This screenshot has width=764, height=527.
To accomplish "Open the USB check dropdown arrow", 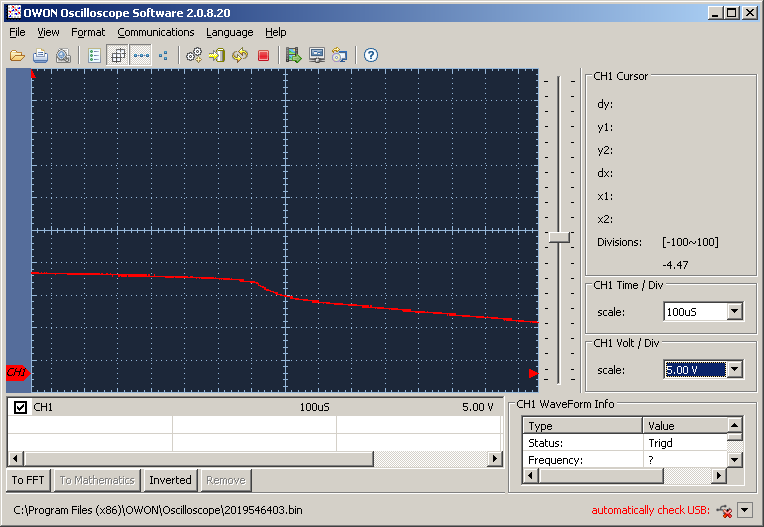I will 745,510.
